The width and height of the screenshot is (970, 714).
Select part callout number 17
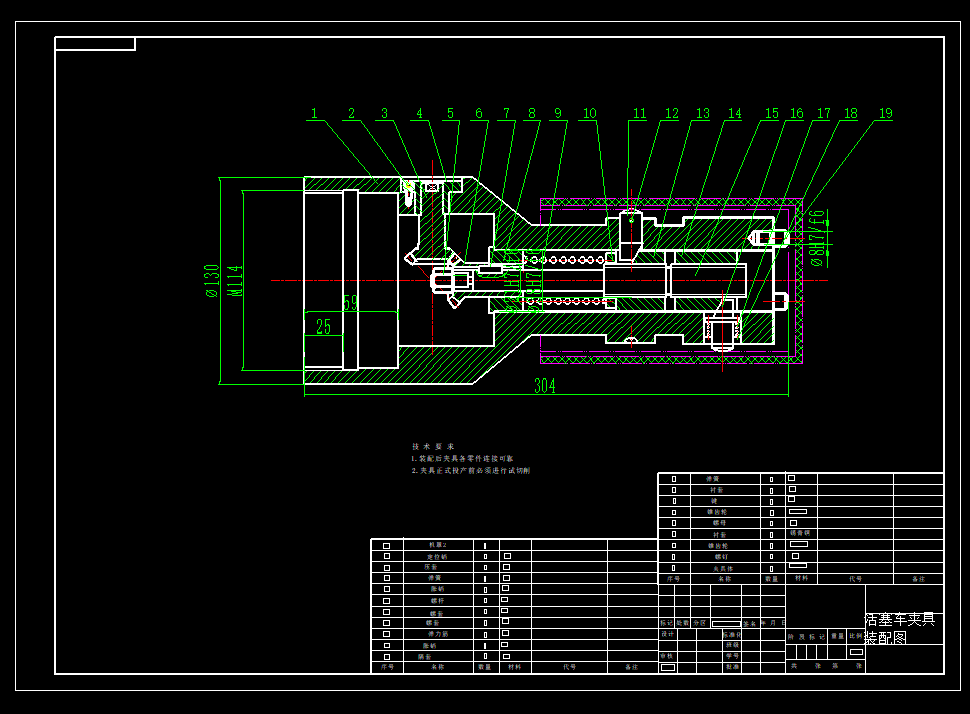(823, 113)
